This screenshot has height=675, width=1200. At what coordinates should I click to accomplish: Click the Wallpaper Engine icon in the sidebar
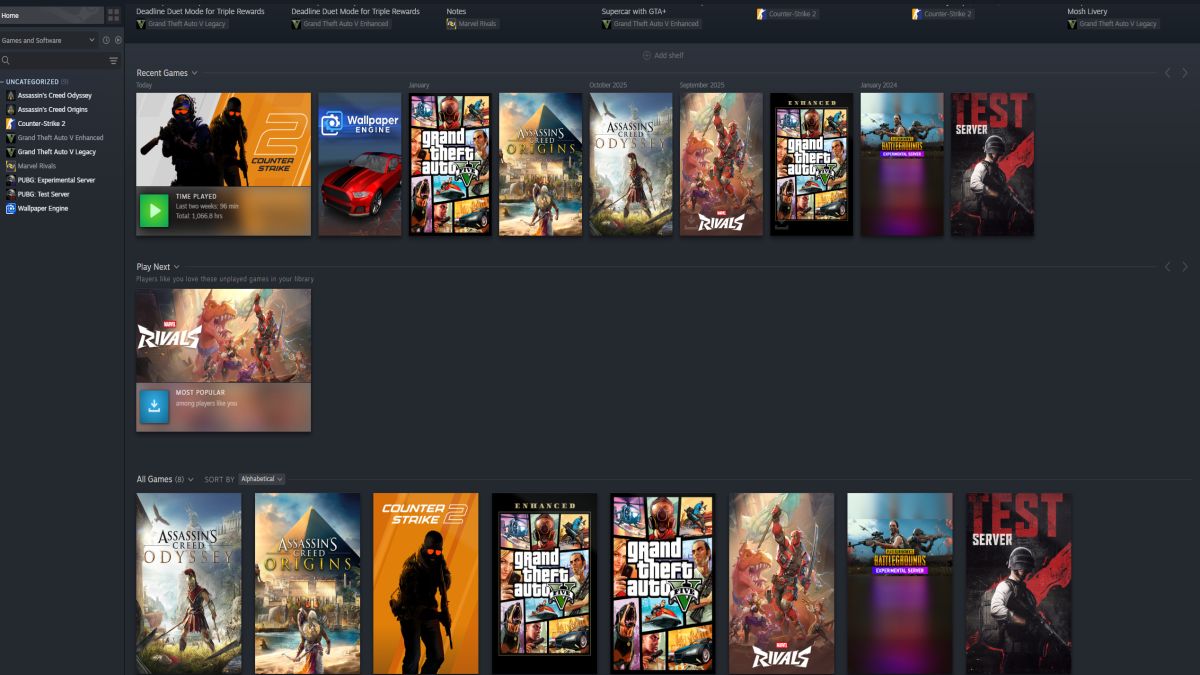(12, 208)
